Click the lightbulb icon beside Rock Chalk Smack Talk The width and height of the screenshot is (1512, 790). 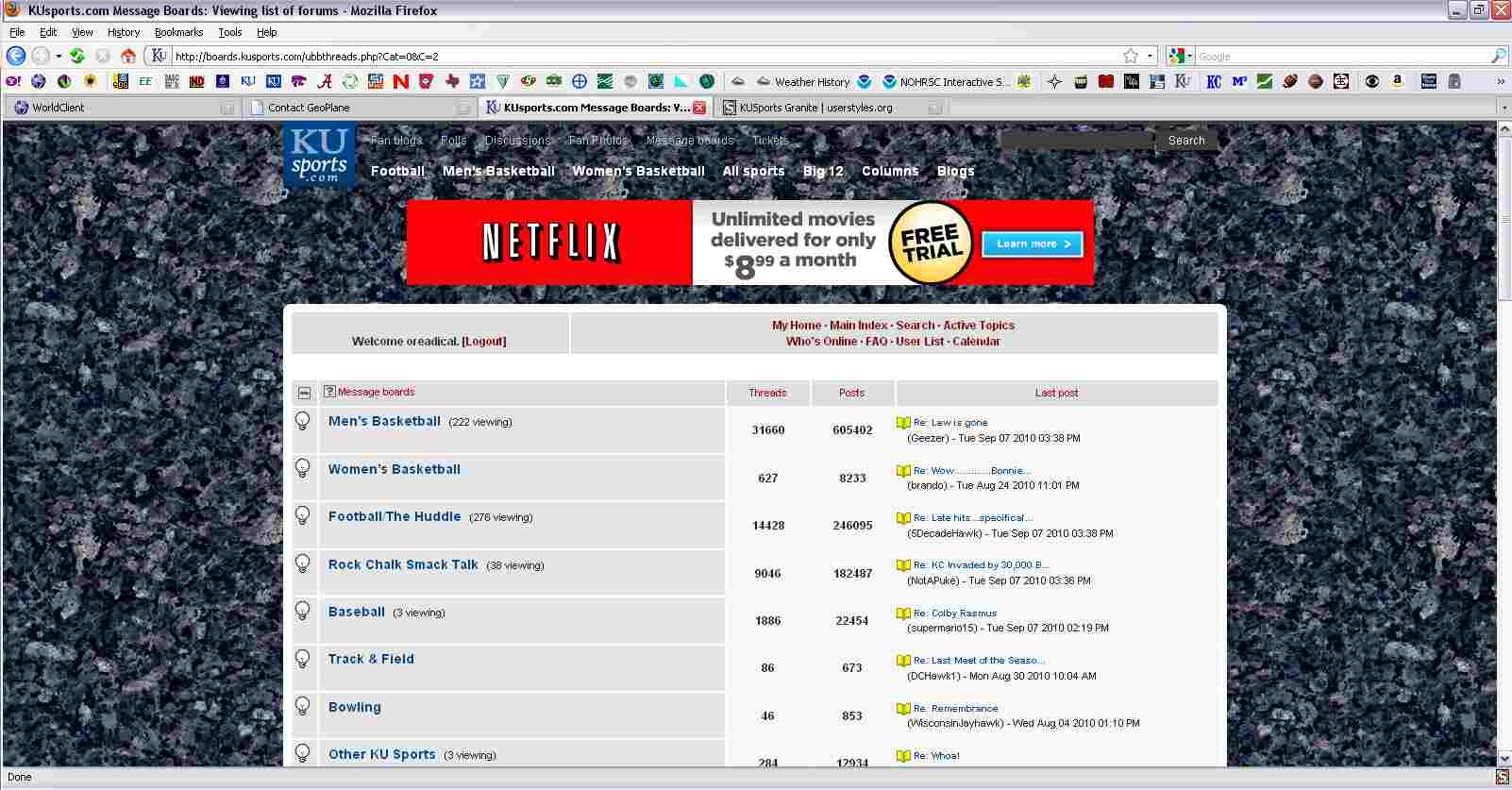303,563
